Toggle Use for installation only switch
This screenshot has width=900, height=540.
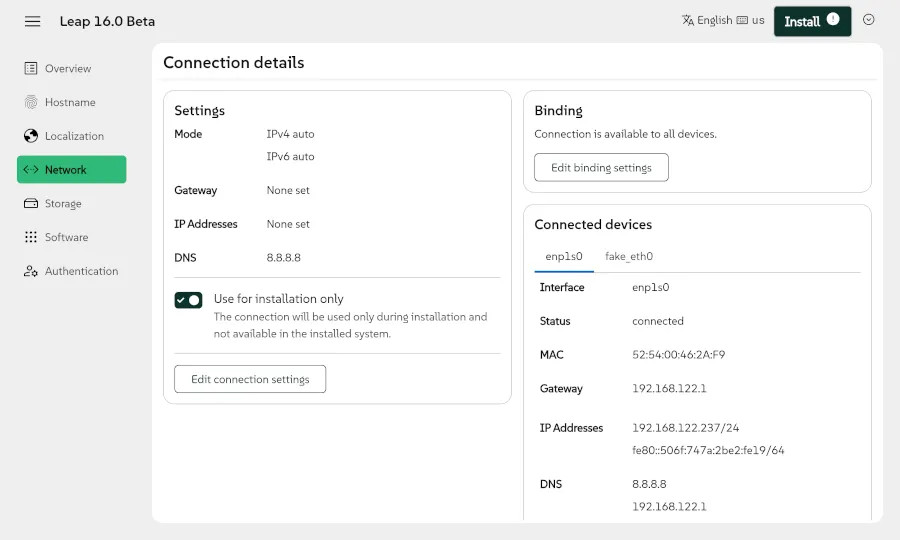[188, 300]
